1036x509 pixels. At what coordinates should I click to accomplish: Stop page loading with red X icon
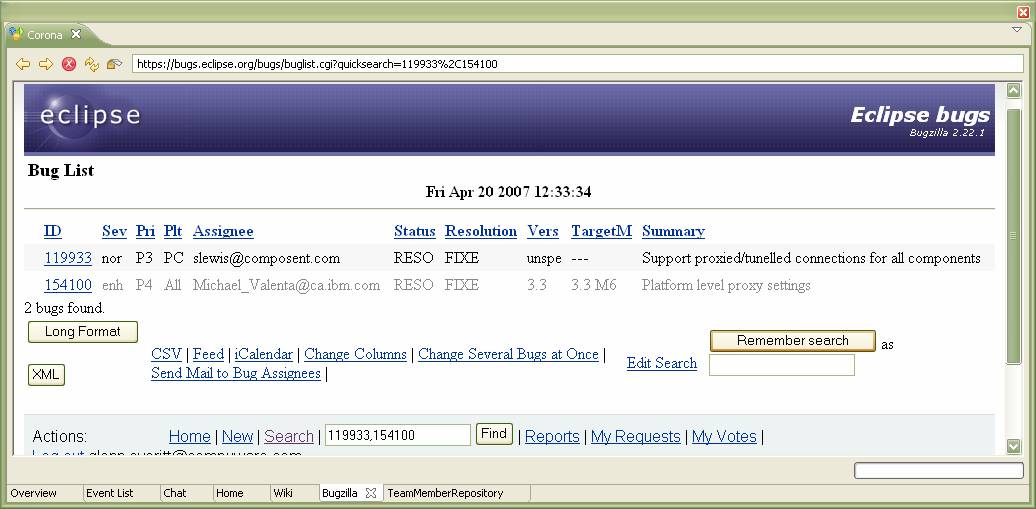69,64
